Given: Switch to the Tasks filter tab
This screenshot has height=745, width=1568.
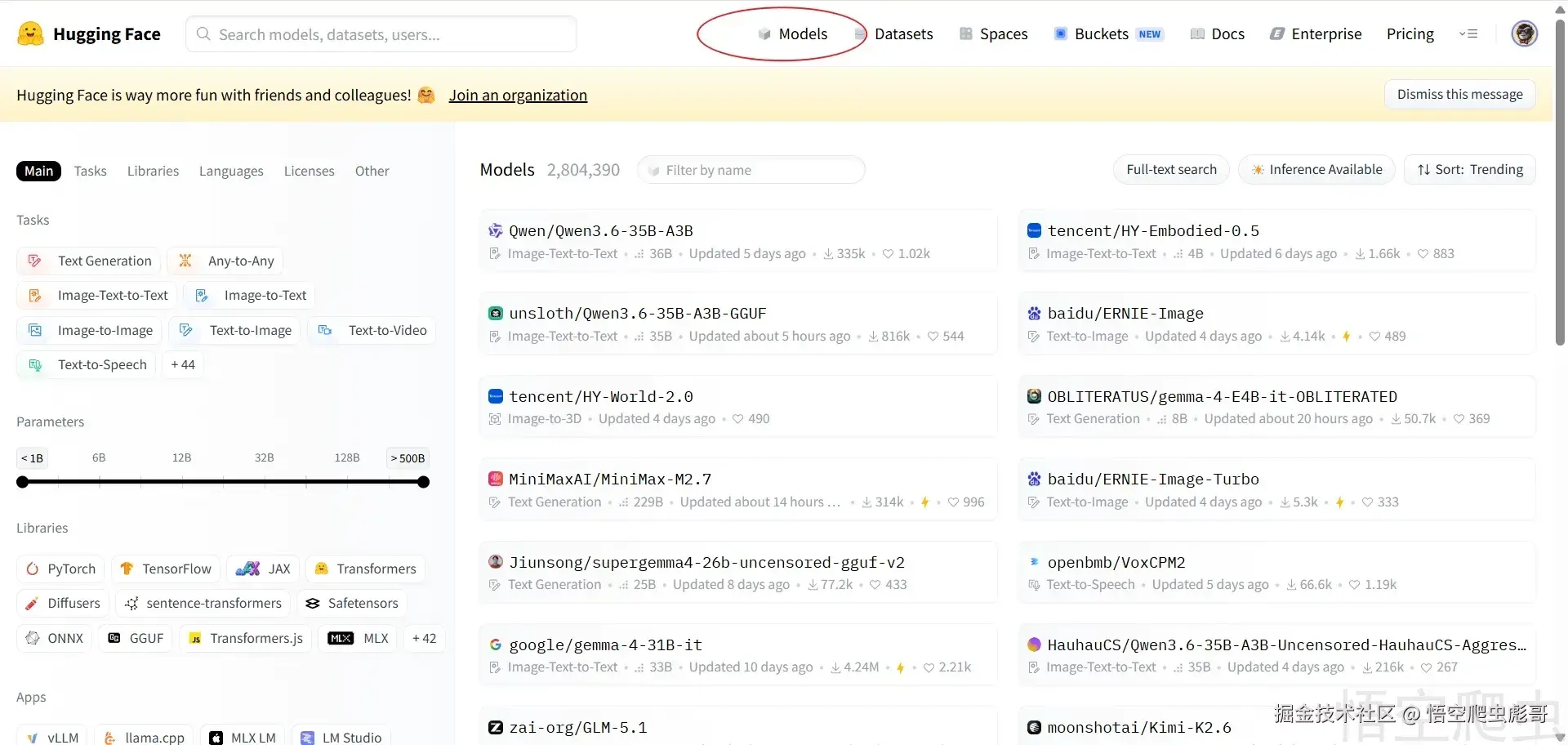Looking at the screenshot, I should tap(90, 171).
